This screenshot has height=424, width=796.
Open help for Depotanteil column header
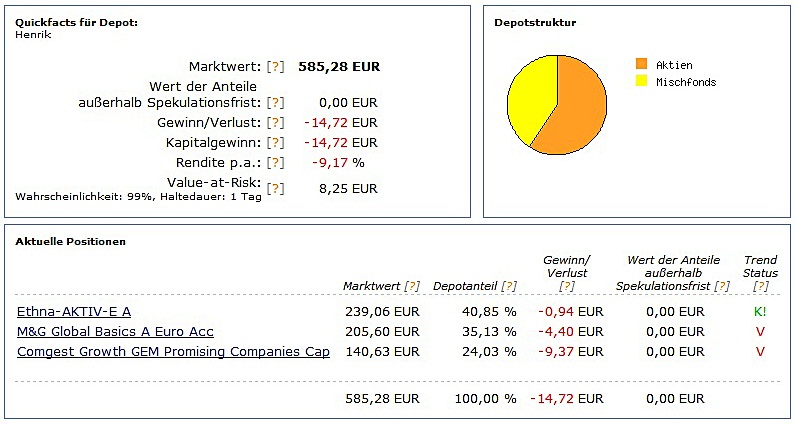[509, 286]
